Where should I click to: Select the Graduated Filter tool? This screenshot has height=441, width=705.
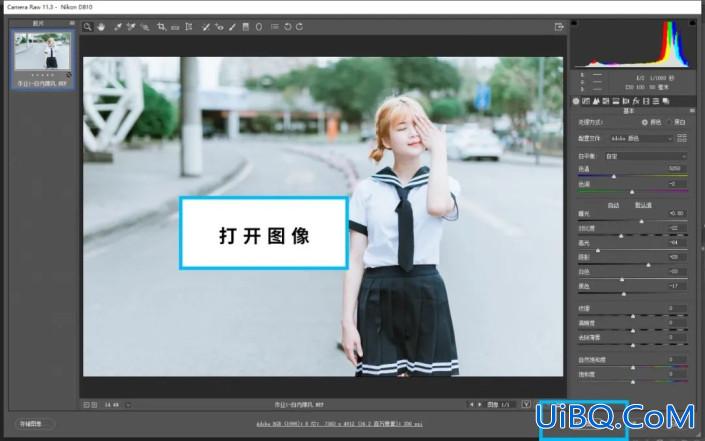(x=245, y=27)
